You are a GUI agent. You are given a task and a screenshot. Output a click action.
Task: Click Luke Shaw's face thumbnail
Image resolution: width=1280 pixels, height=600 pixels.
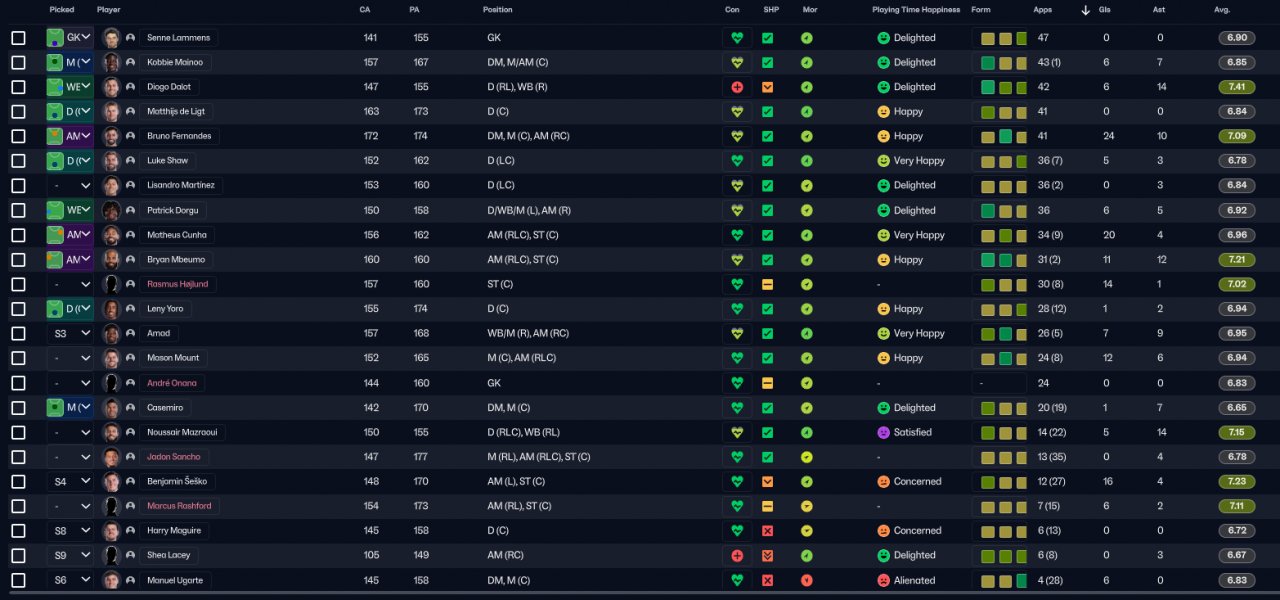[x=111, y=161]
